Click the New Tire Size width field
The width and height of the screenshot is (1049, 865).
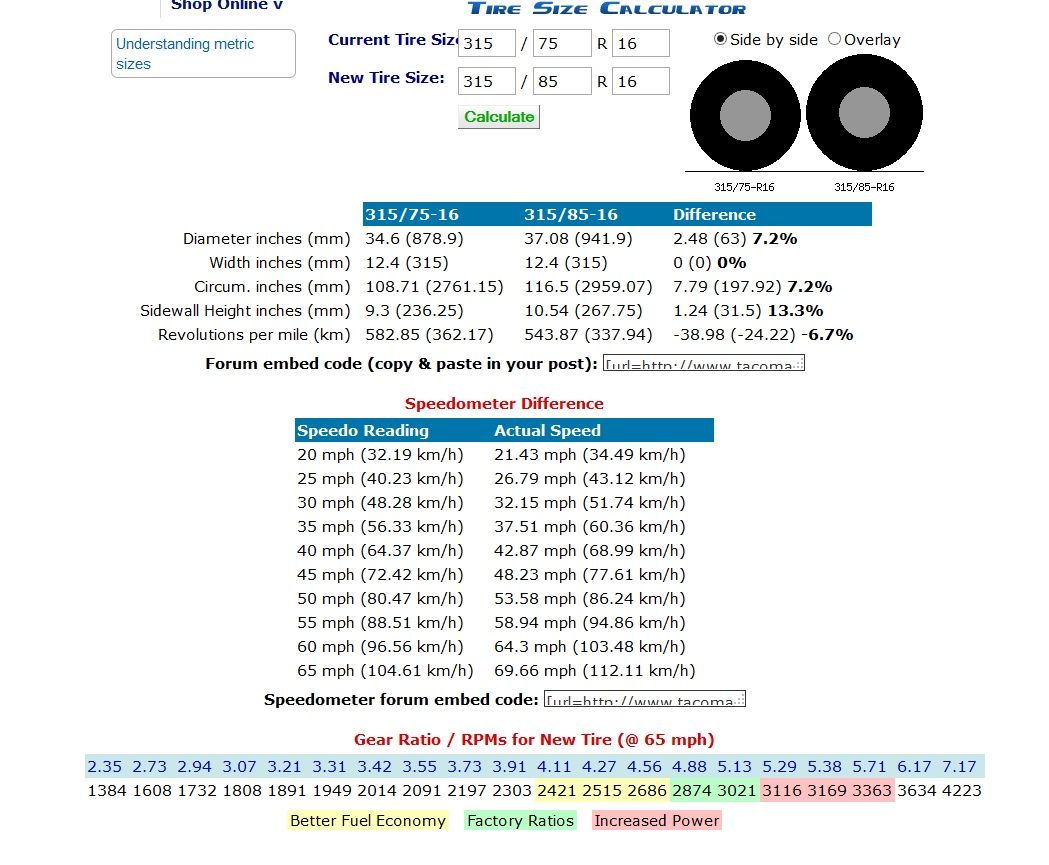pyautogui.click(x=487, y=81)
